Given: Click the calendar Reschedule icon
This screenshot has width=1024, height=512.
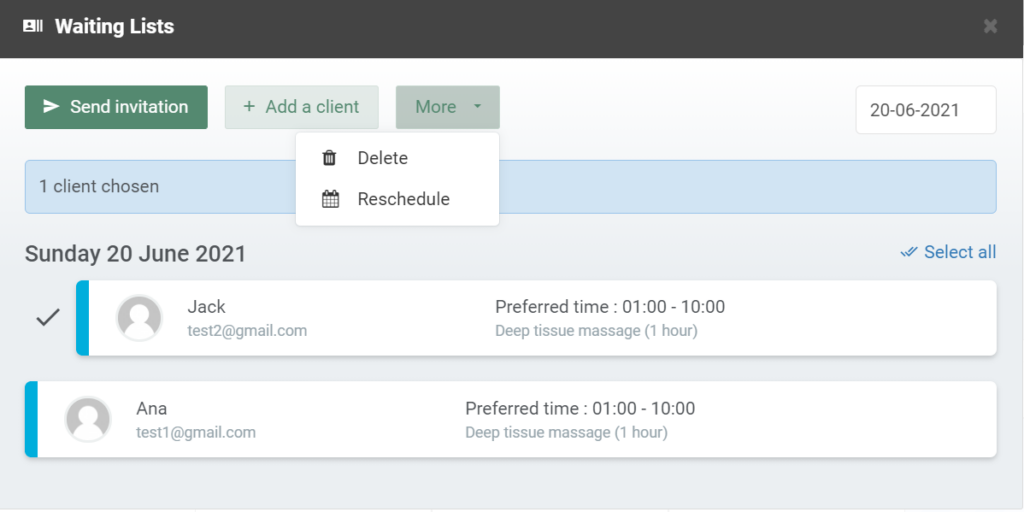Looking at the screenshot, I should pos(330,199).
